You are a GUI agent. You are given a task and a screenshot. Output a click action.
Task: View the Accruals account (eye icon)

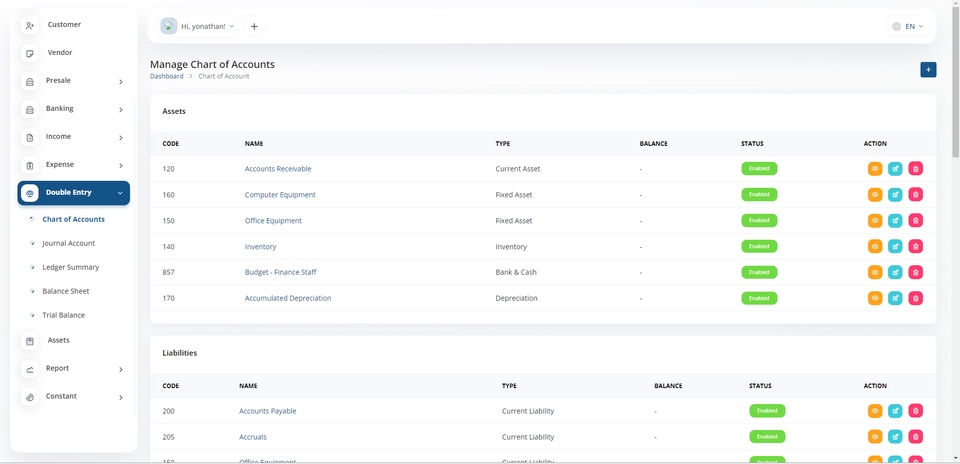click(875, 437)
